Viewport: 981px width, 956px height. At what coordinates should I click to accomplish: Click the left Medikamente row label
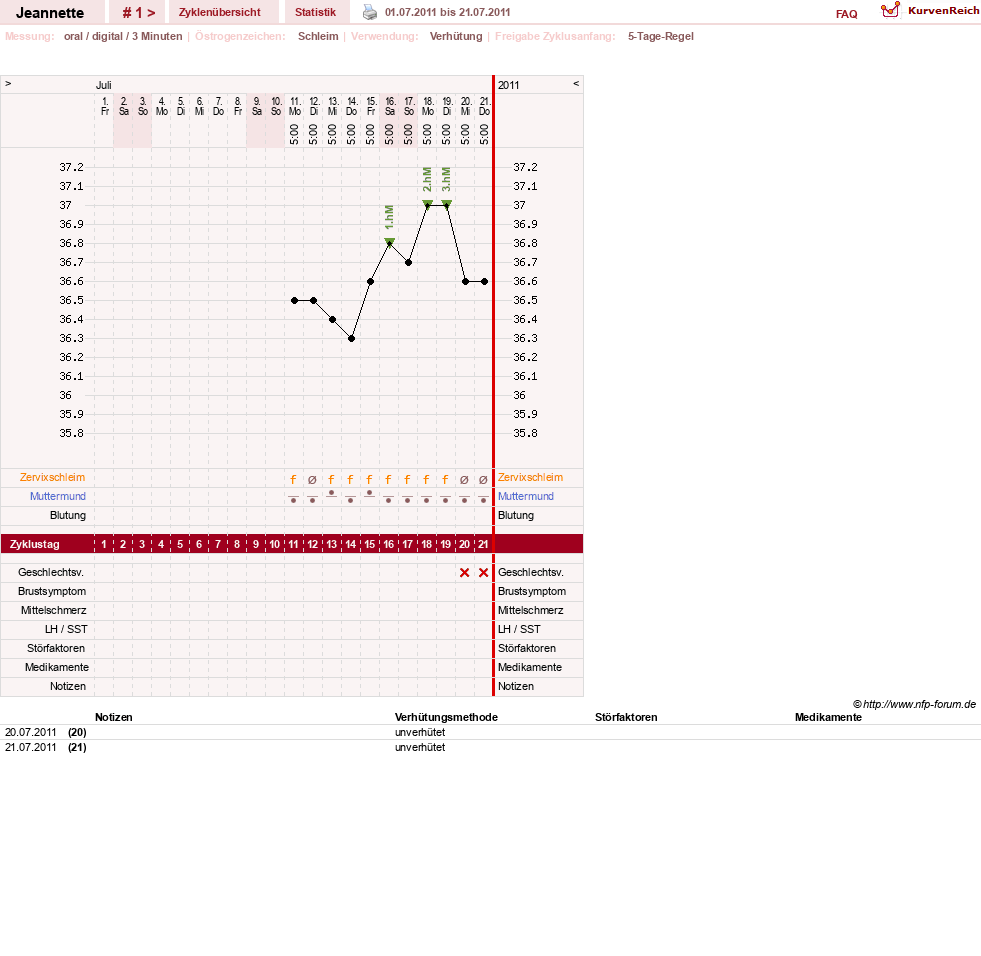[x=57, y=667]
